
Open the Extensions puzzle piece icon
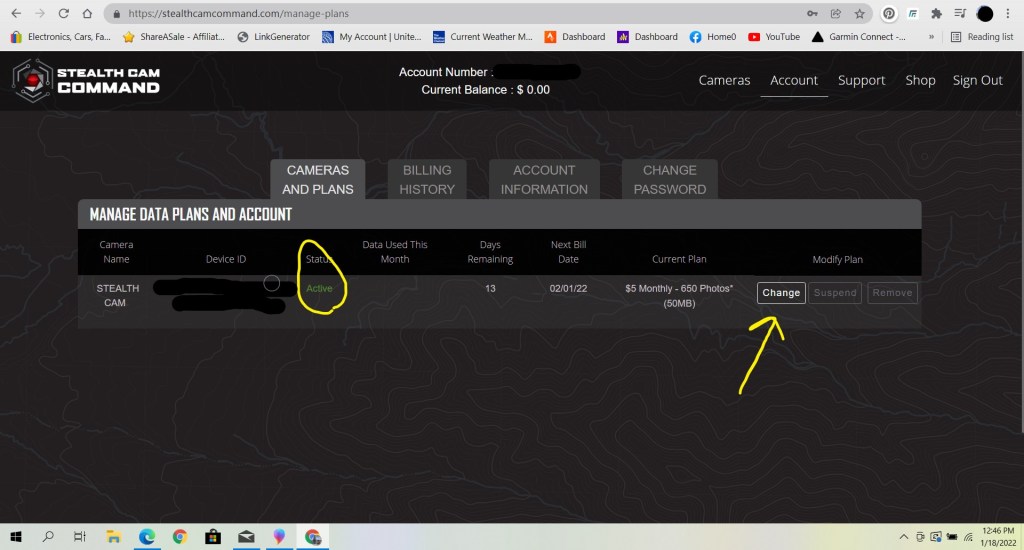click(936, 14)
